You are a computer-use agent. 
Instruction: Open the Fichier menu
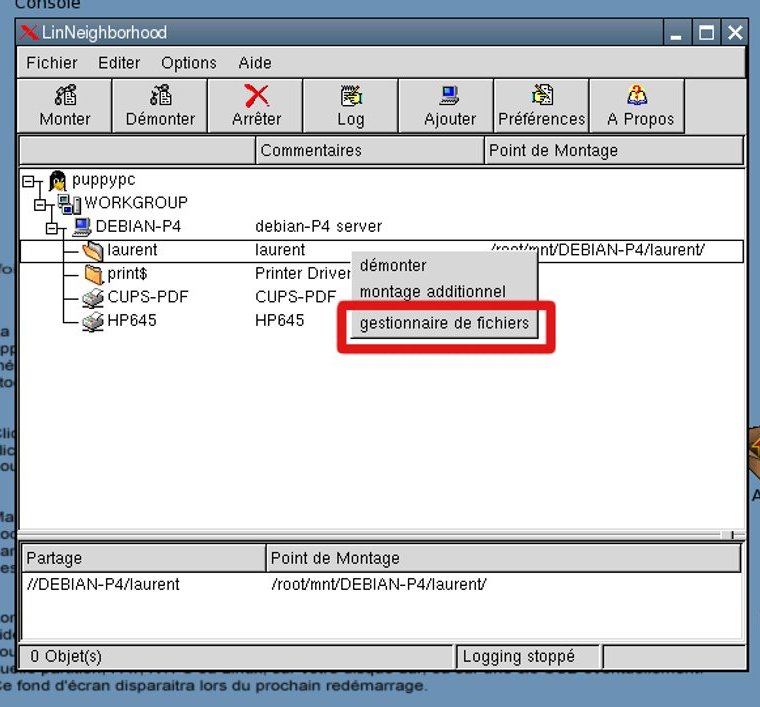click(x=52, y=63)
